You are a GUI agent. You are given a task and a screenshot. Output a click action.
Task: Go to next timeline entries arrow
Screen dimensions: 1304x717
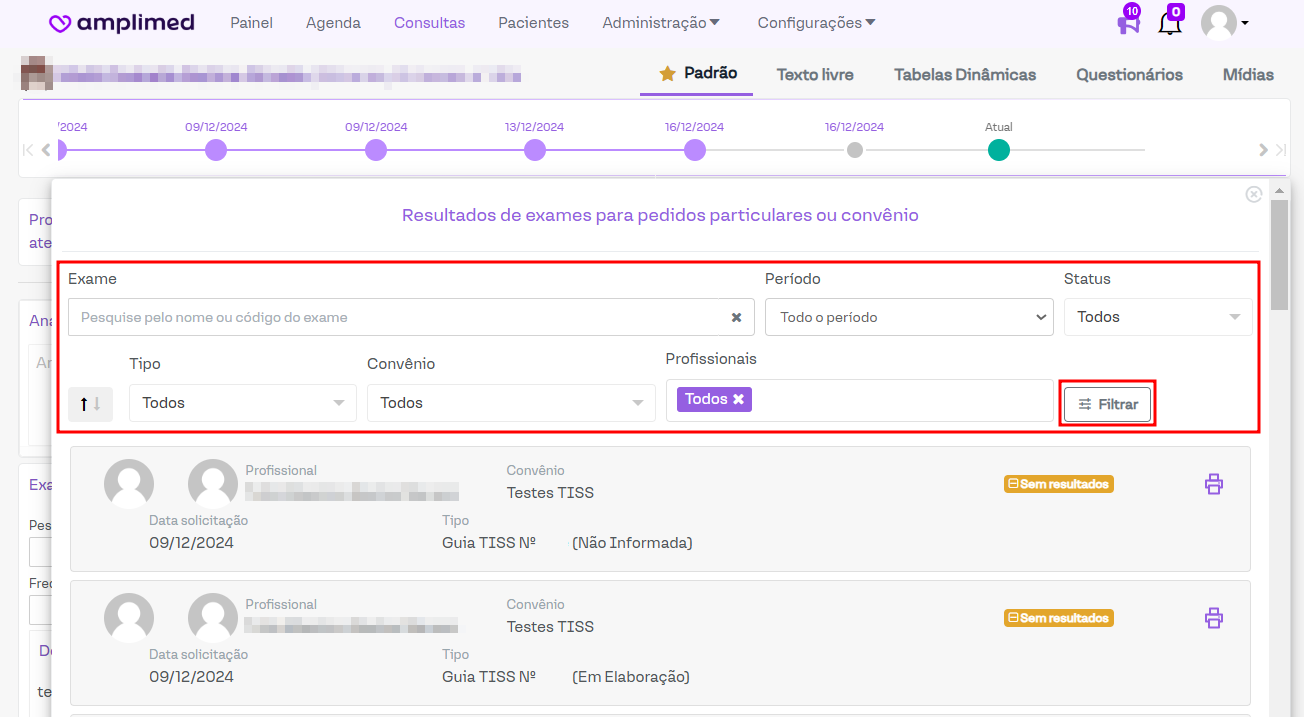coord(1264,150)
